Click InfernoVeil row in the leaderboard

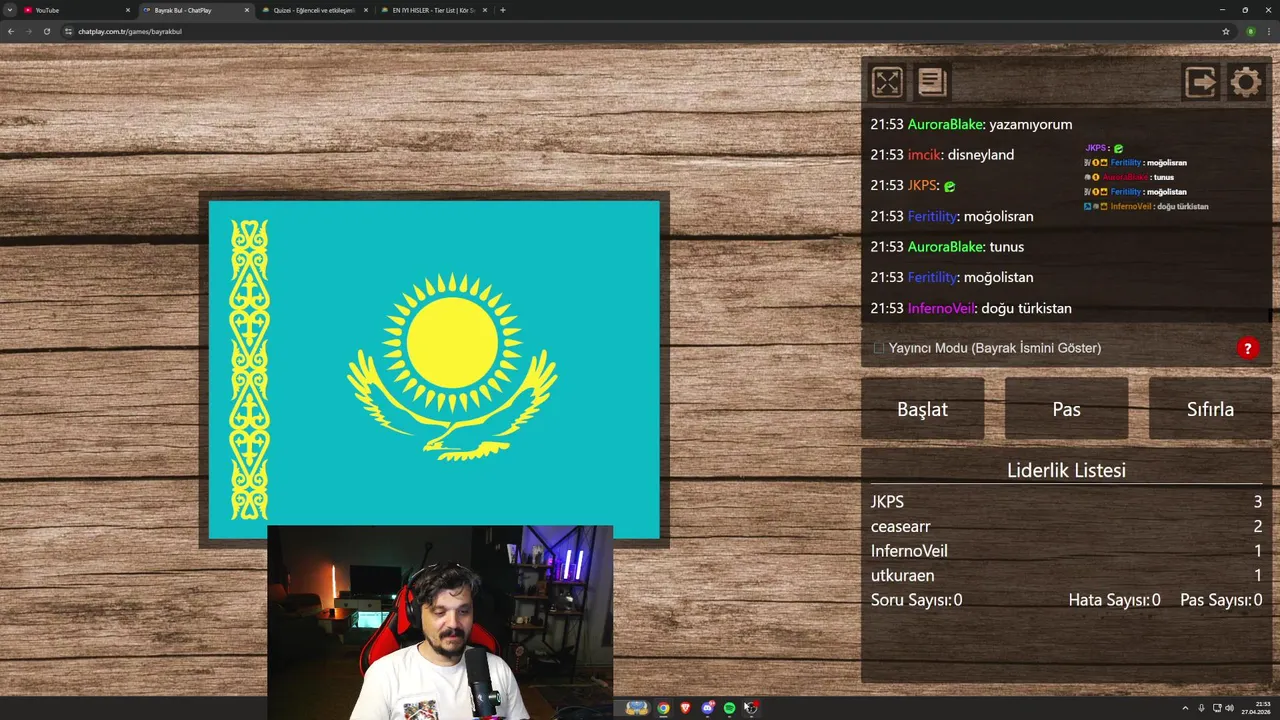[x=1066, y=551]
